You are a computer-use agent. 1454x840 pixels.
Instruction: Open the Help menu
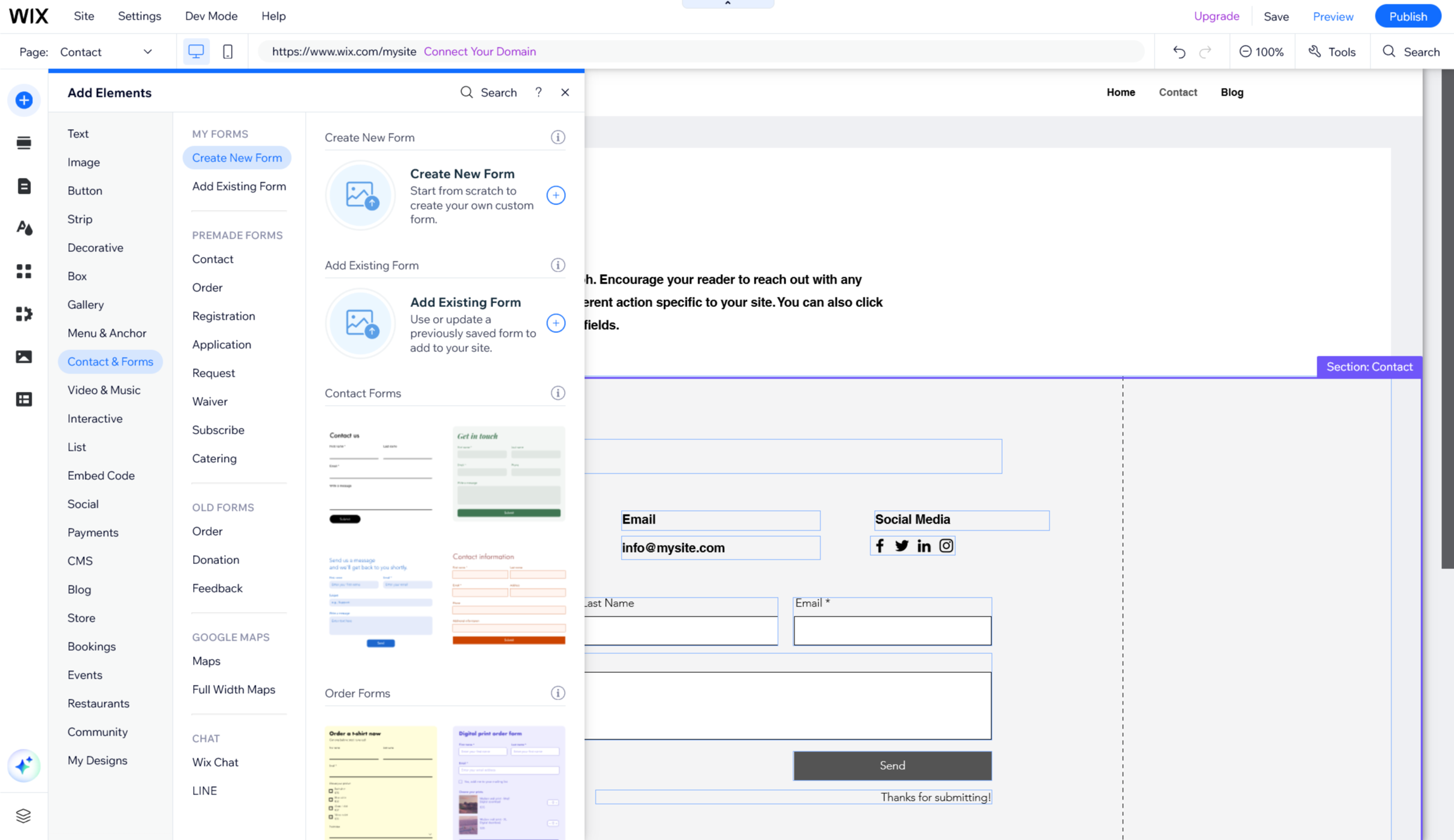[x=273, y=16]
